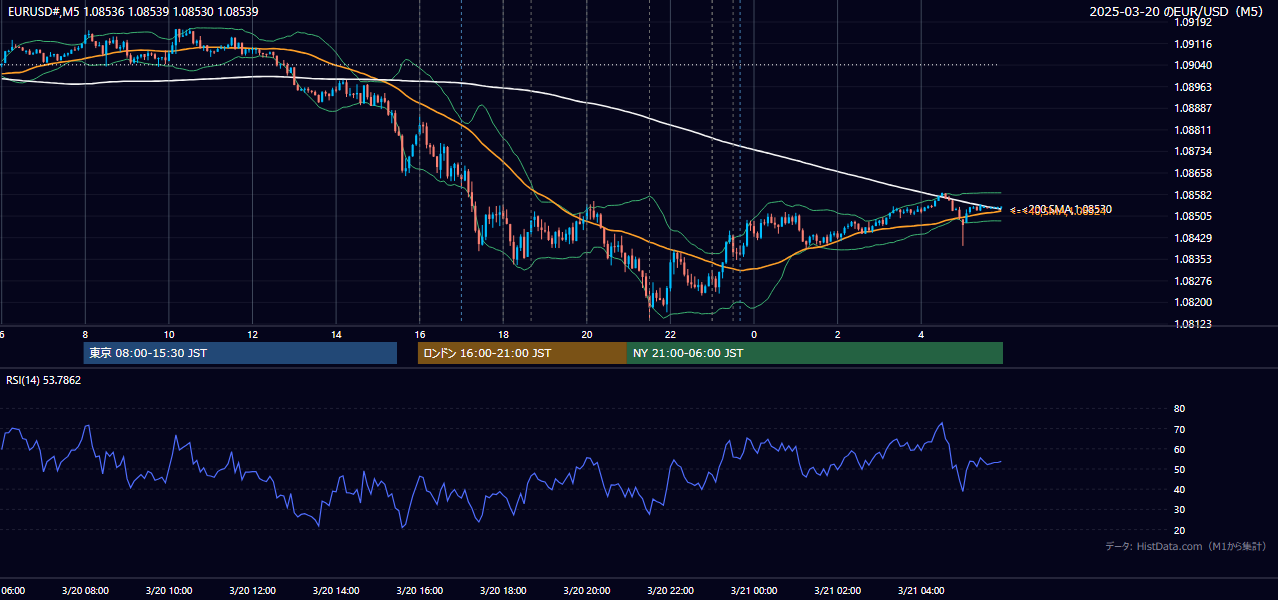Click price axis value 1.08505

pos(1194,216)
